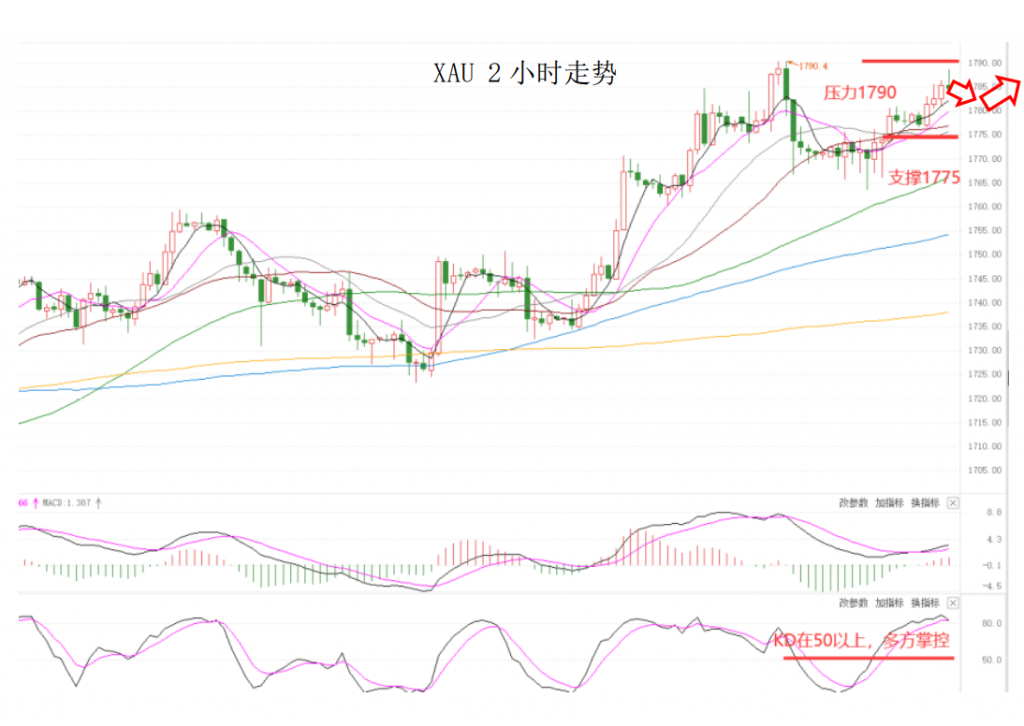Click the magenta up arrow near 66
Screen dimensions: 1024x726
click(36, 503)
